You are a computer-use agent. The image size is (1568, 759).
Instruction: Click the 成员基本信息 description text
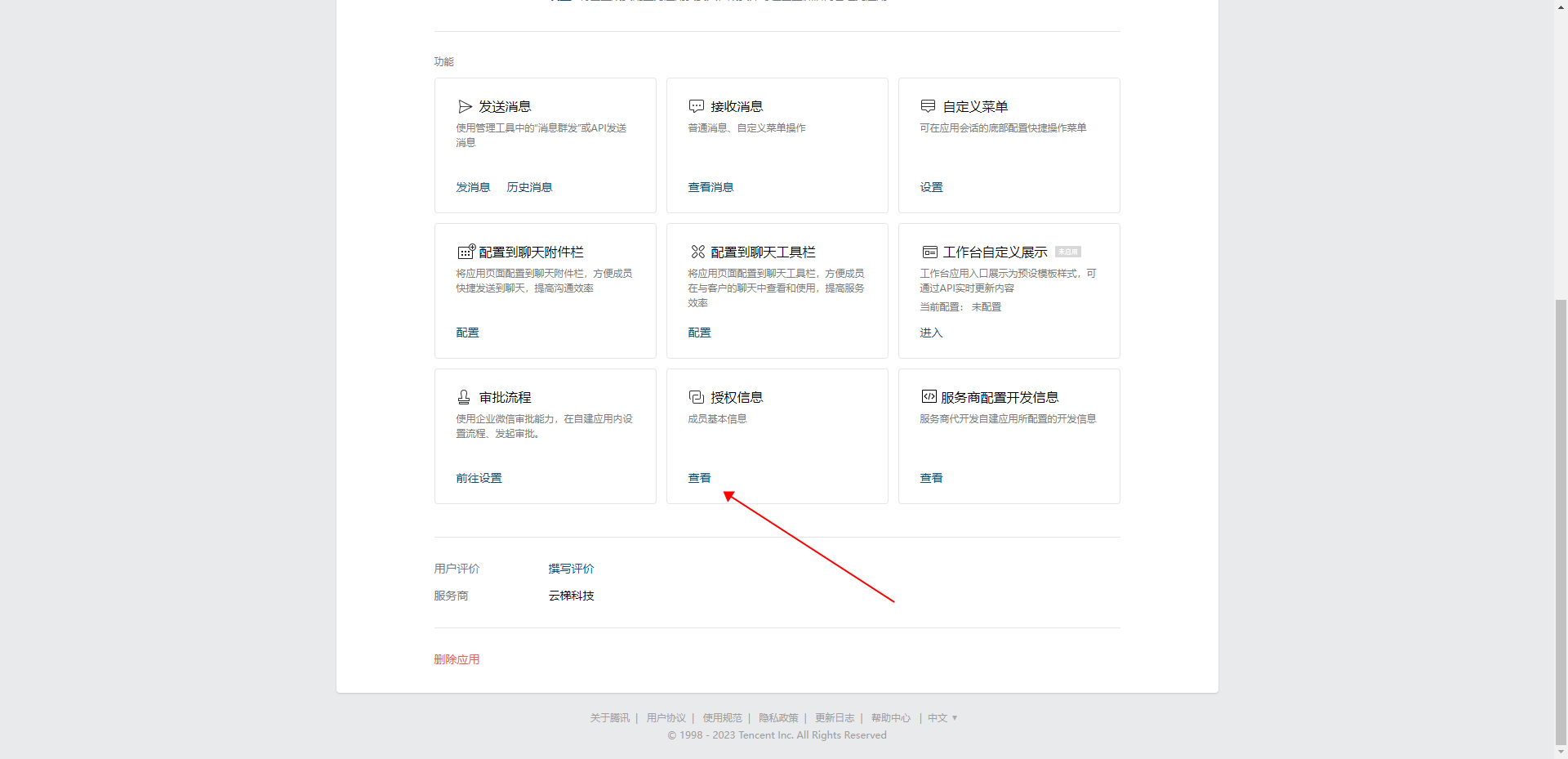point(717,419)
